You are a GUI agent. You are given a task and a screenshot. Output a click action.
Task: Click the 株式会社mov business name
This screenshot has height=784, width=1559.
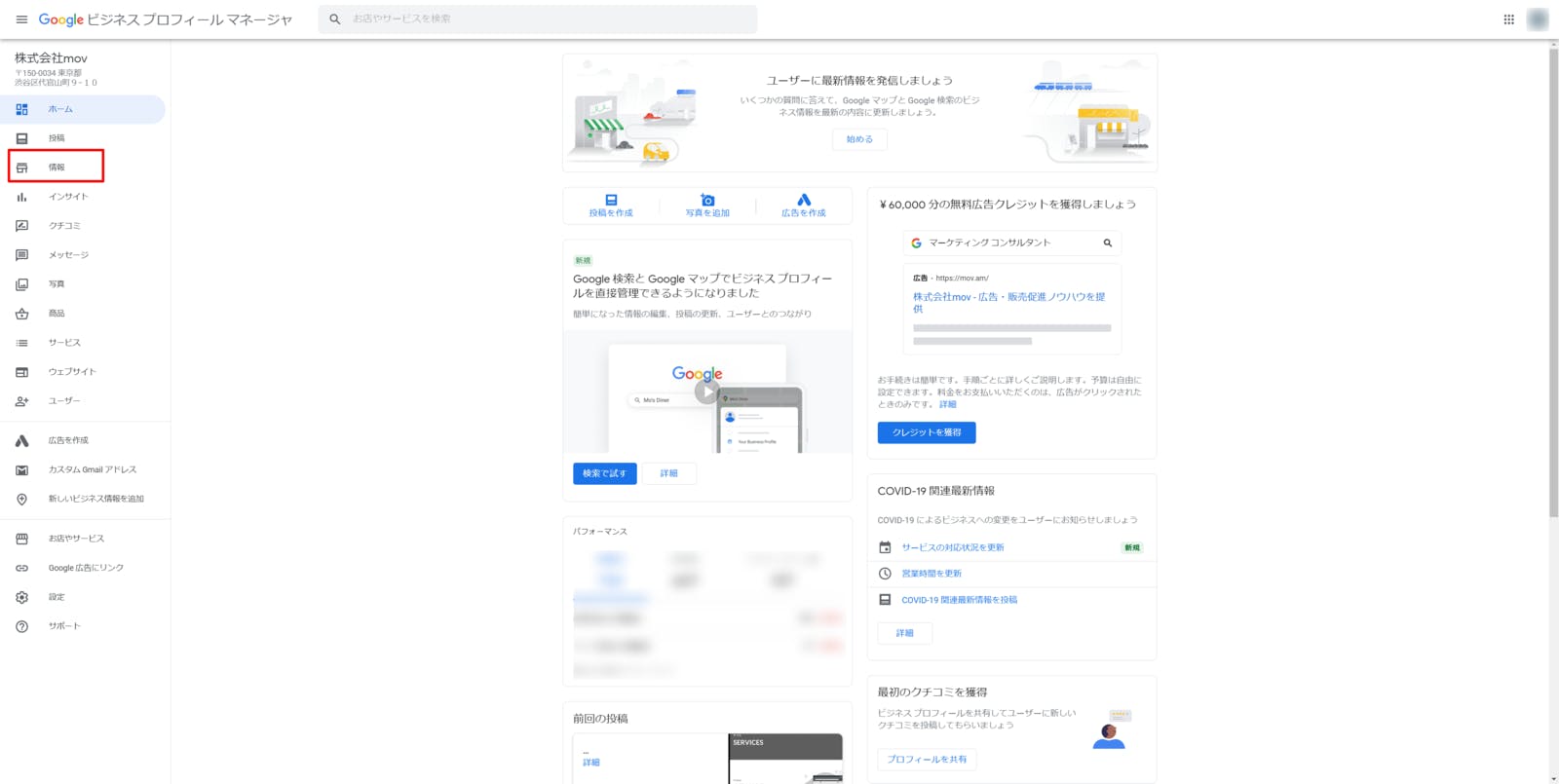51,58
